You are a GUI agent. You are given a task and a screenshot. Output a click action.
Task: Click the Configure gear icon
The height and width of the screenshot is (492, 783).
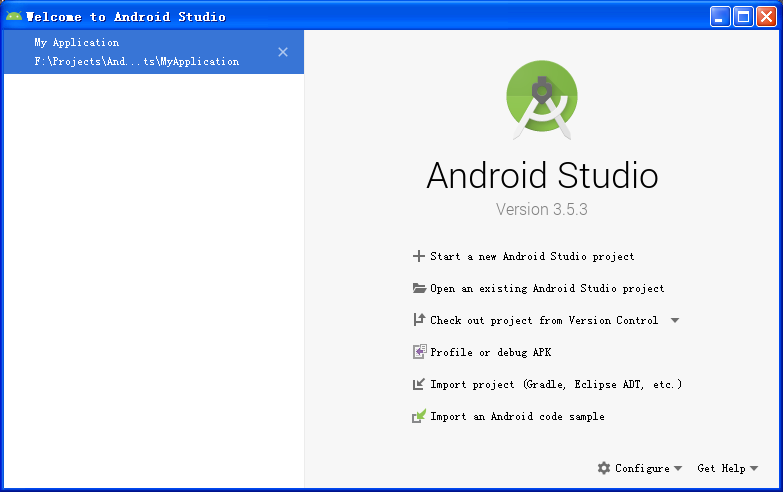604,468
